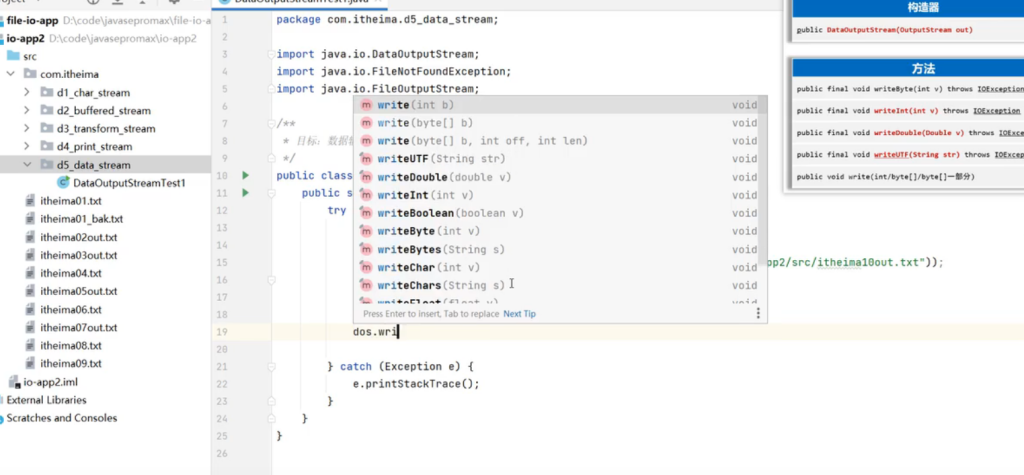Click the DataOutputStreamTest1 class icon in tree
The image size is (1024, 475).
64,183
